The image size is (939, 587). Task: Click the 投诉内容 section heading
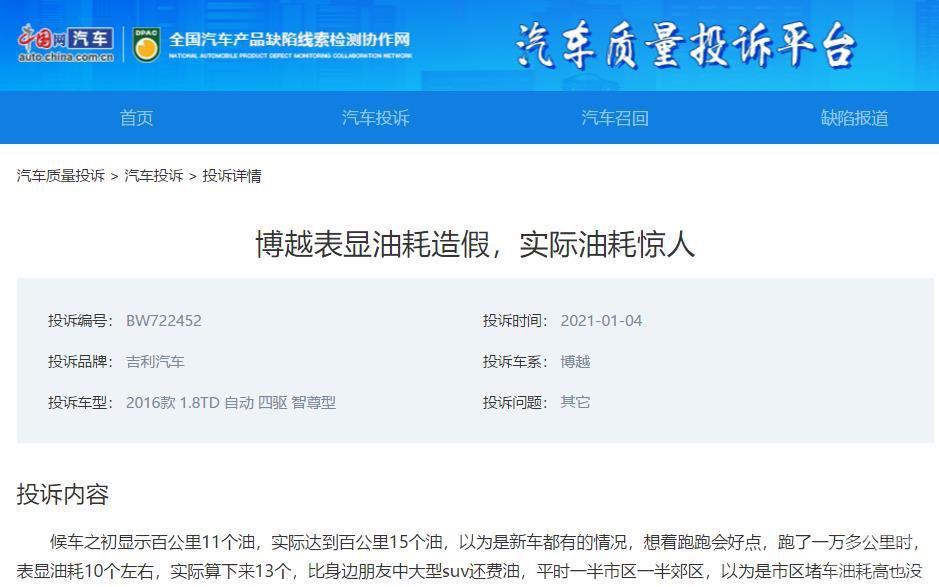pos(63,495)
